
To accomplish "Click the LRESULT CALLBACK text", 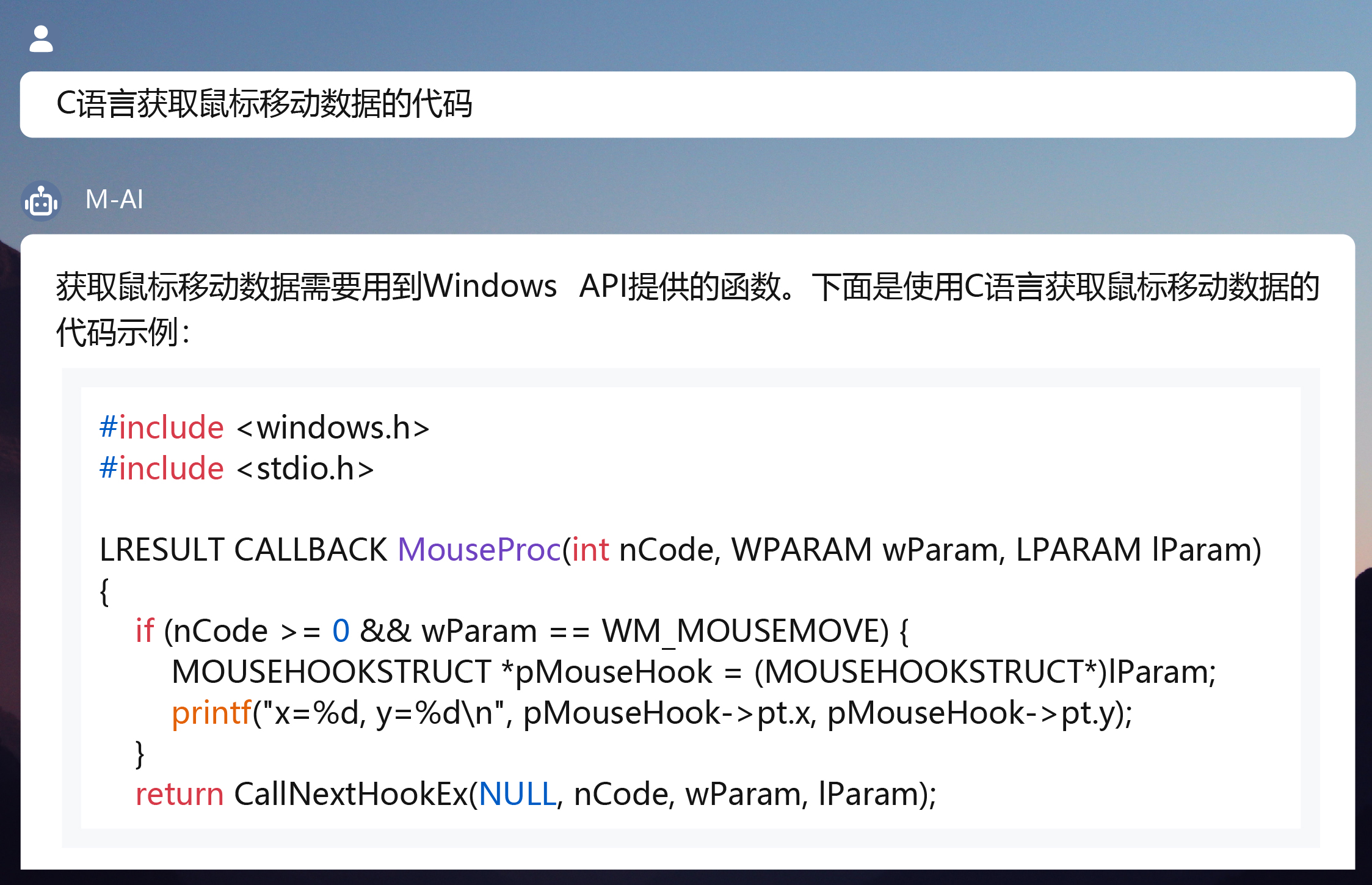I will click(243, 549).
